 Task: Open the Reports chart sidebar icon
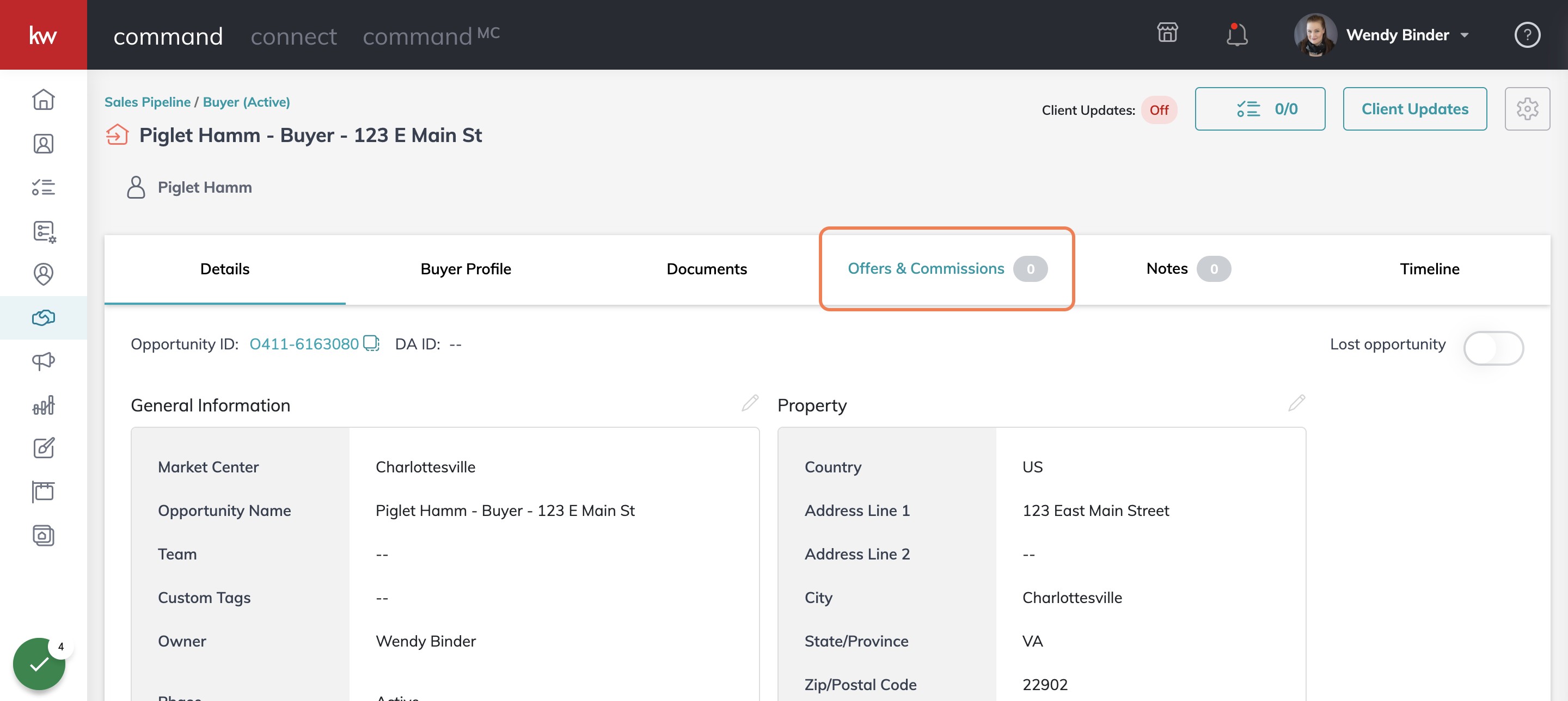(43, 405)
